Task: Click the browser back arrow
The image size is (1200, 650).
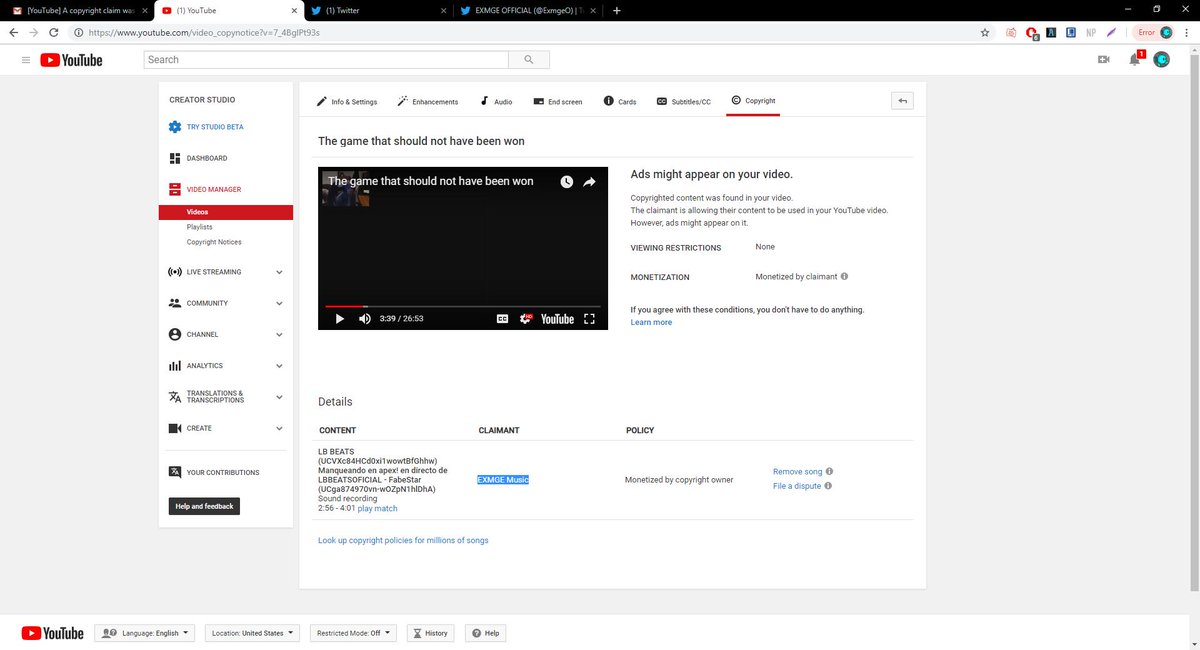Action: pos(14,32)
